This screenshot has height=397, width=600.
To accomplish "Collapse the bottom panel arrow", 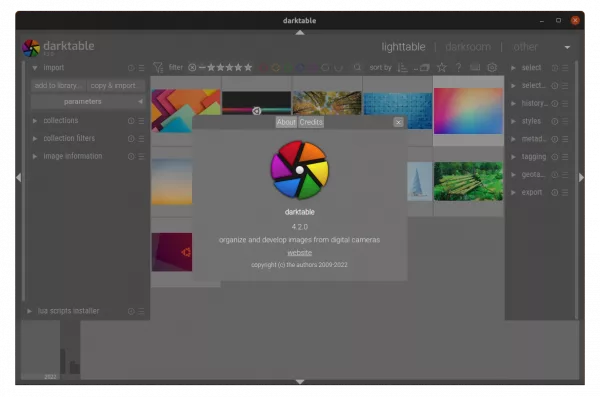I will 300,382.
